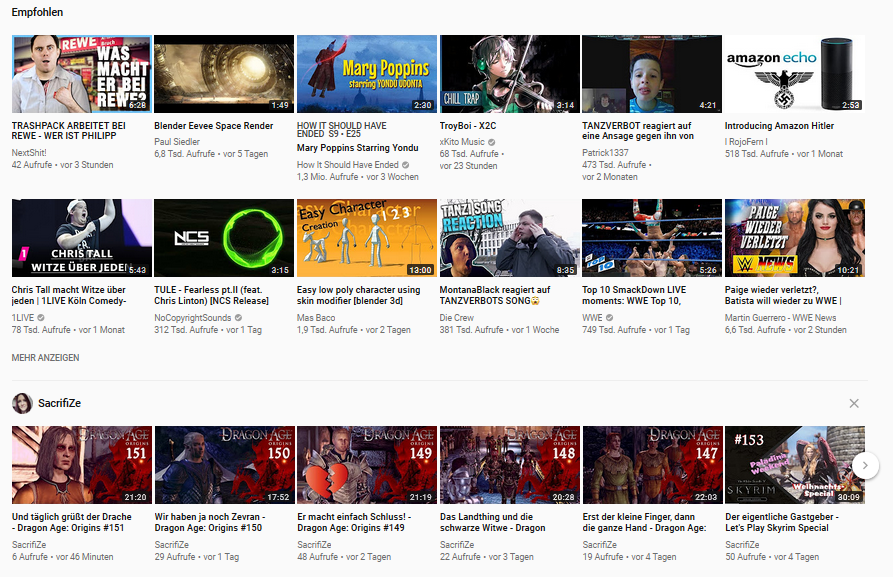Screen dimensions: 893x577
Task: Open the Blender Eevee Space Render video title
Action: pyautogui.click(x=214, y=126)
